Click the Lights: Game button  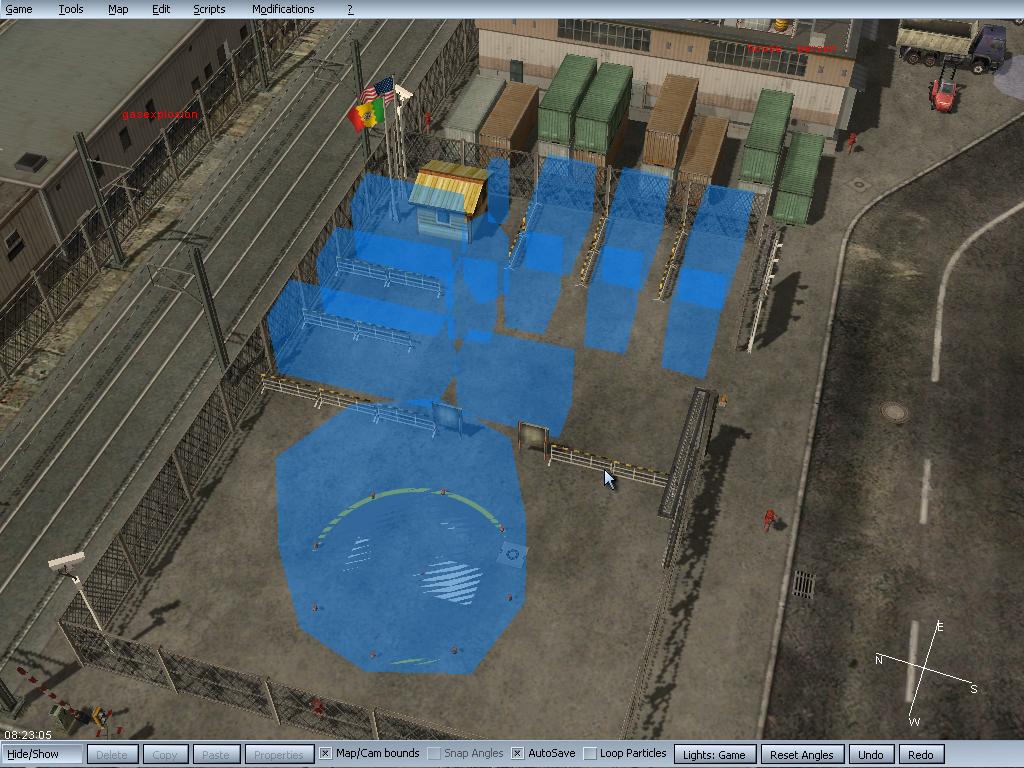pyautogui.click(x=714, y=754)
